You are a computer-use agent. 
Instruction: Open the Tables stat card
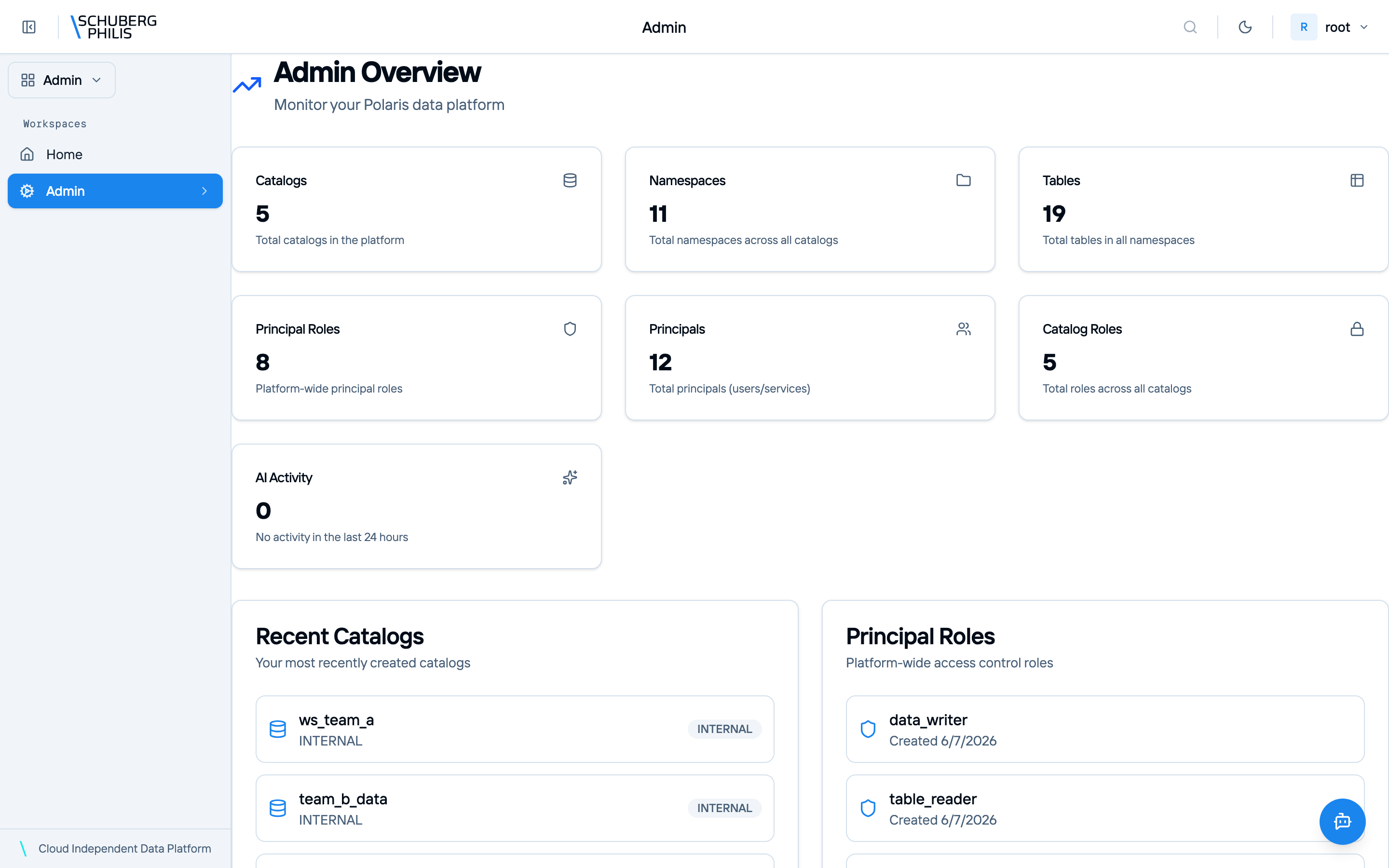pyautogui.click(x=1203, y=210)
